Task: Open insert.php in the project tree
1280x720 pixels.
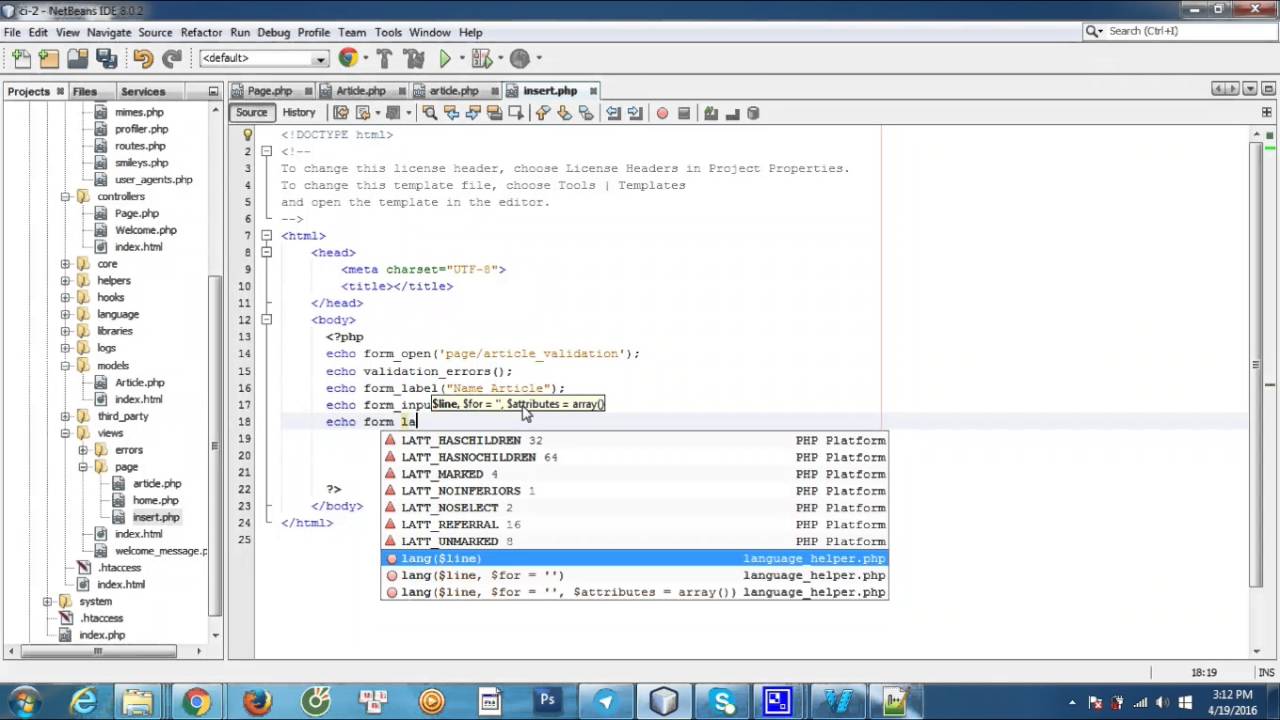Action: pyautogui.click(x=156, y=517)
